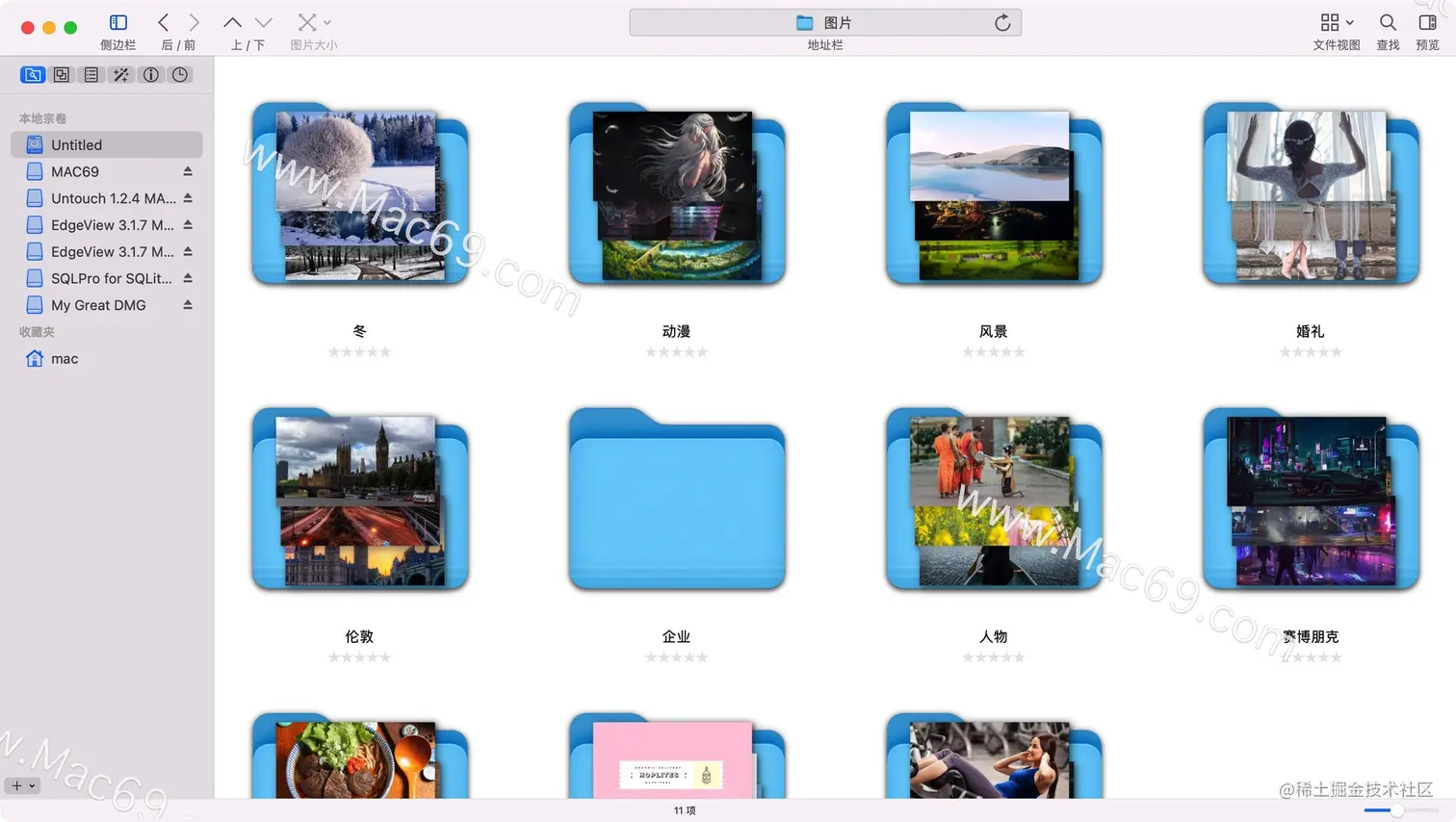Open the mac home folder

click(107, 358)
